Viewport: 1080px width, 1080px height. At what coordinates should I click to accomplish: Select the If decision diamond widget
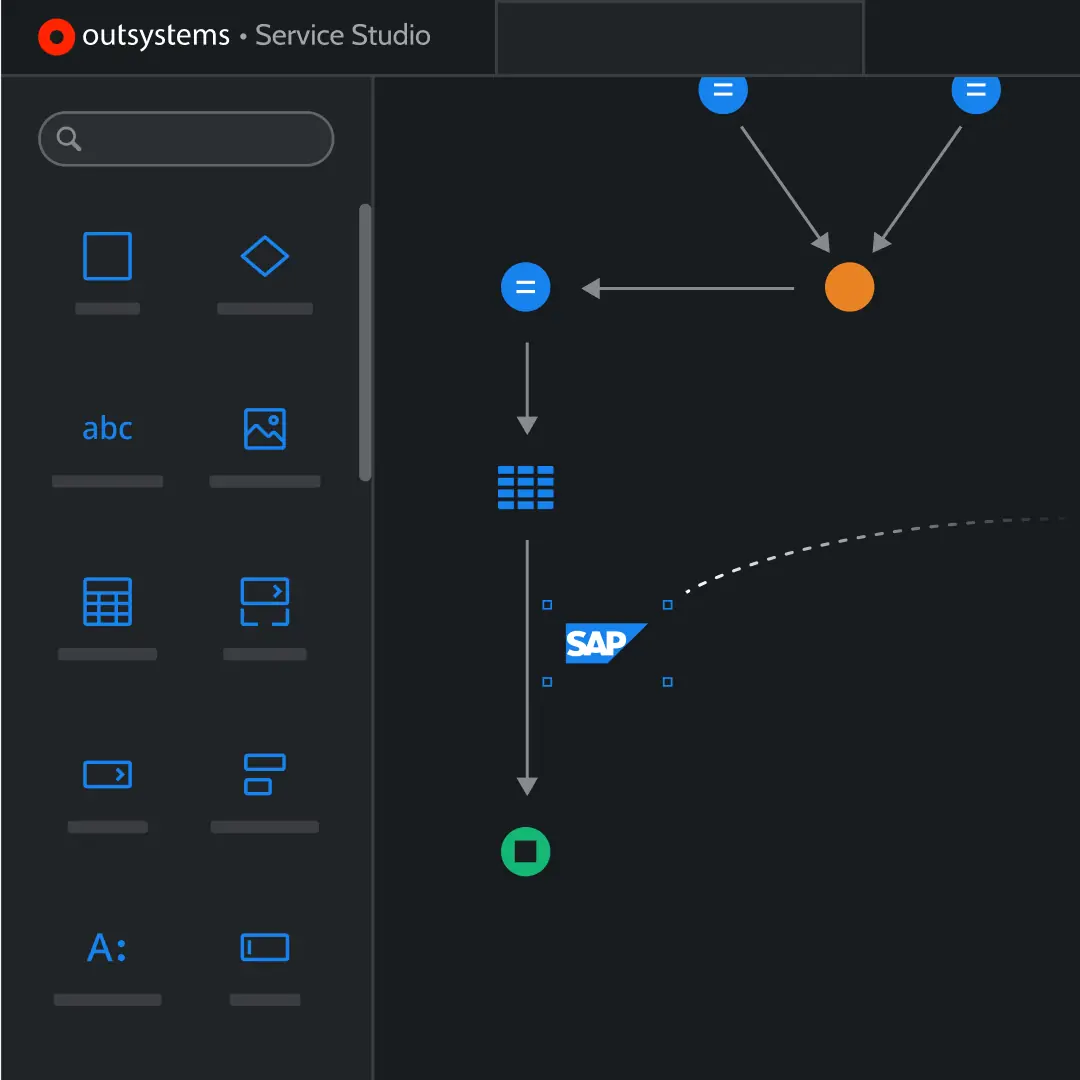coord(264,256)
